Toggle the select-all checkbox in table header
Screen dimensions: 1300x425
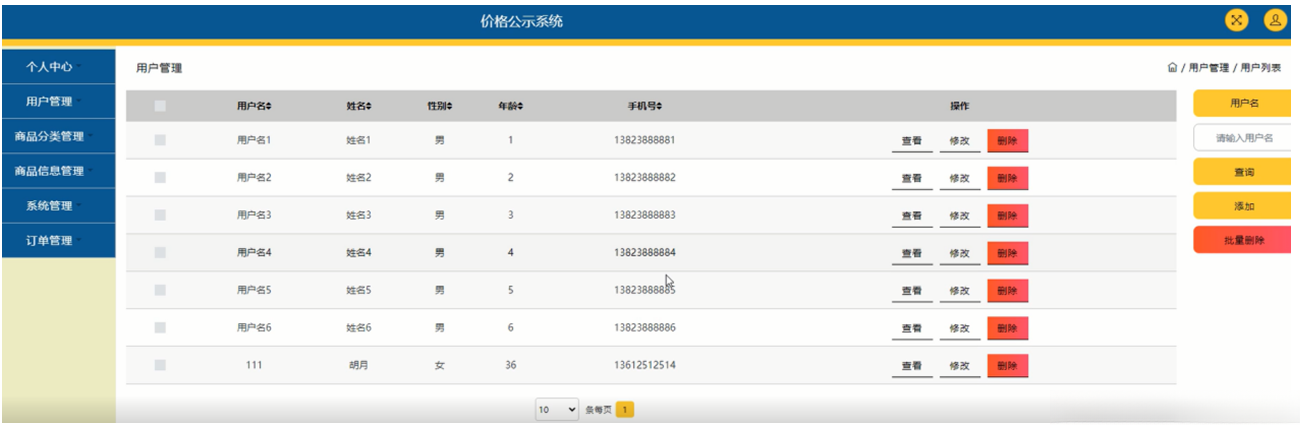tap(160, 106)
